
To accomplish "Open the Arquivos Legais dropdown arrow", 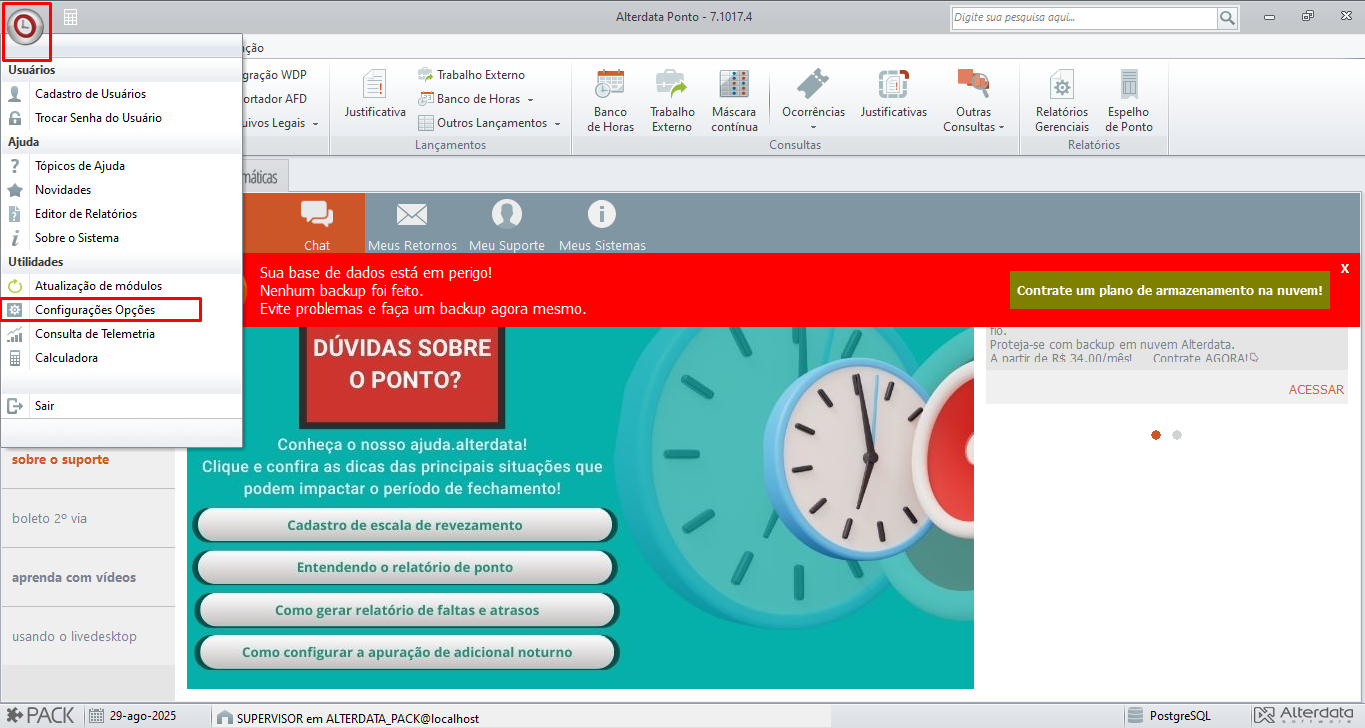I will (315, 124).
